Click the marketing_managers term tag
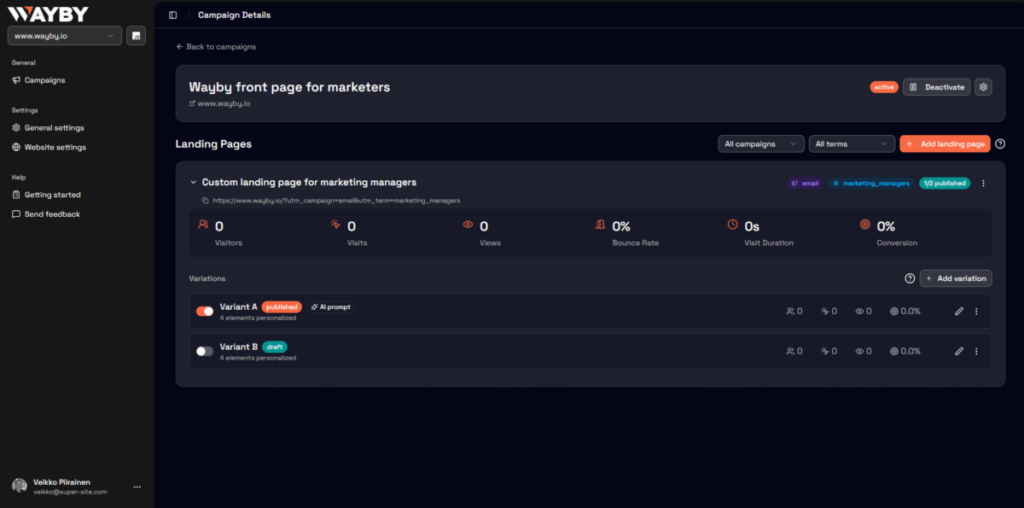The width and height of the screenshot is (1024, 508). (x=871, y=183)
